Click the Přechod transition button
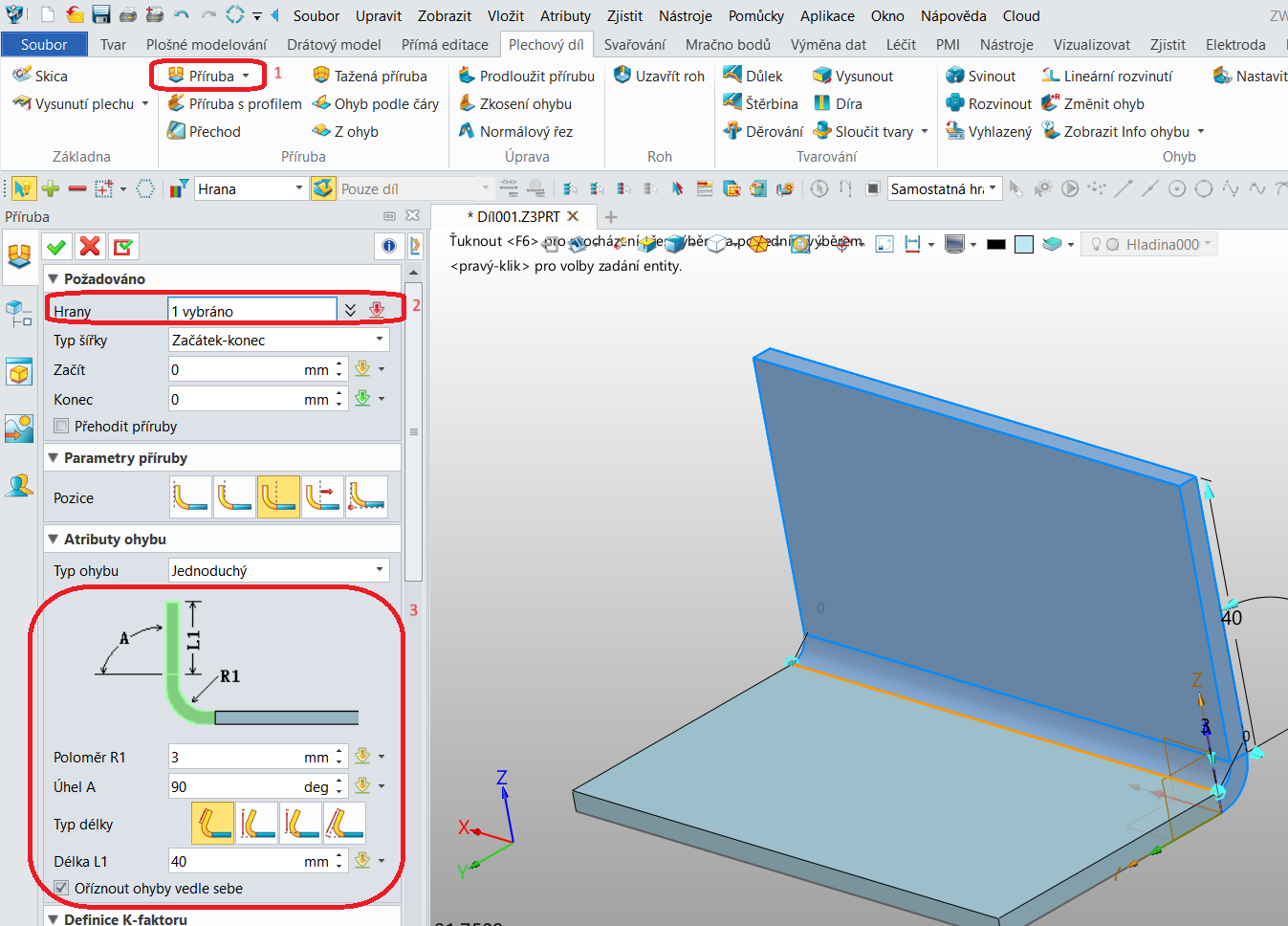Image resolution: width=1288 pixels, height=926 pixels. click(x=204, y=131)
